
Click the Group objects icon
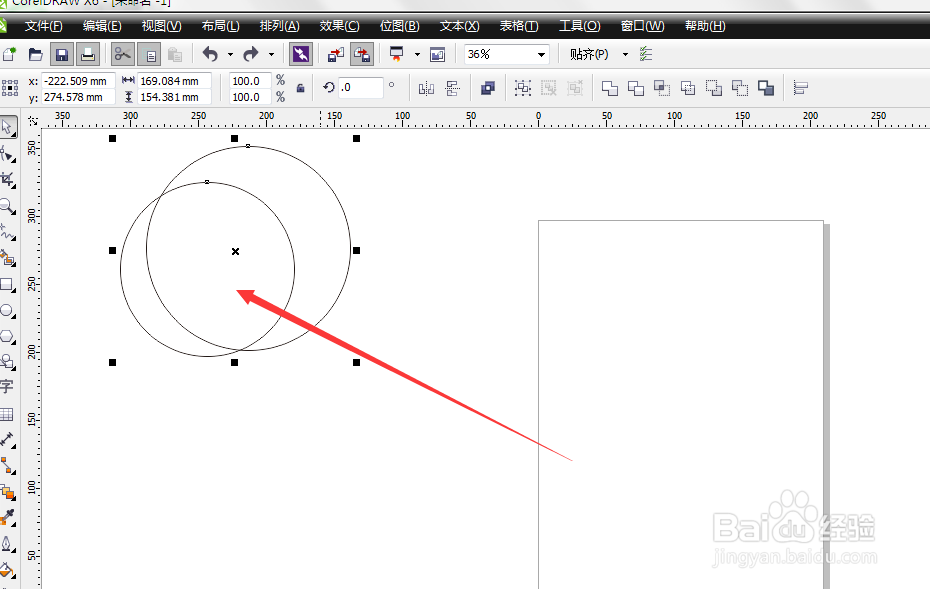coord(523,88)
